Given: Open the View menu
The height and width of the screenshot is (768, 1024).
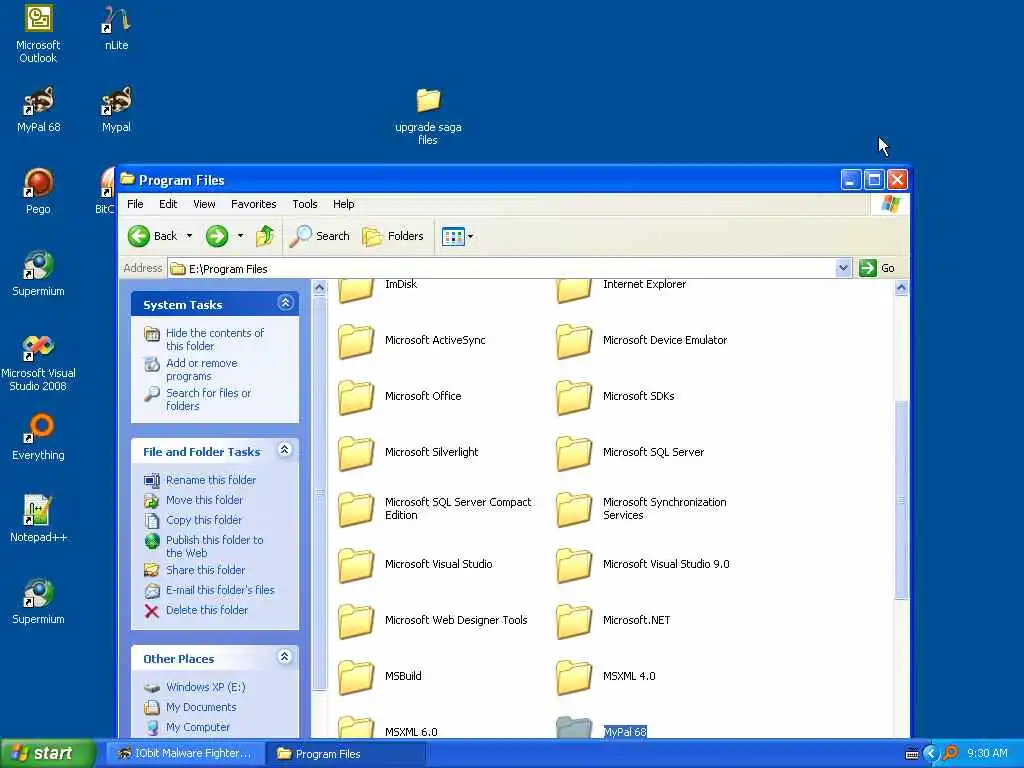Looking at the screenshot, I should click(204, 204).
